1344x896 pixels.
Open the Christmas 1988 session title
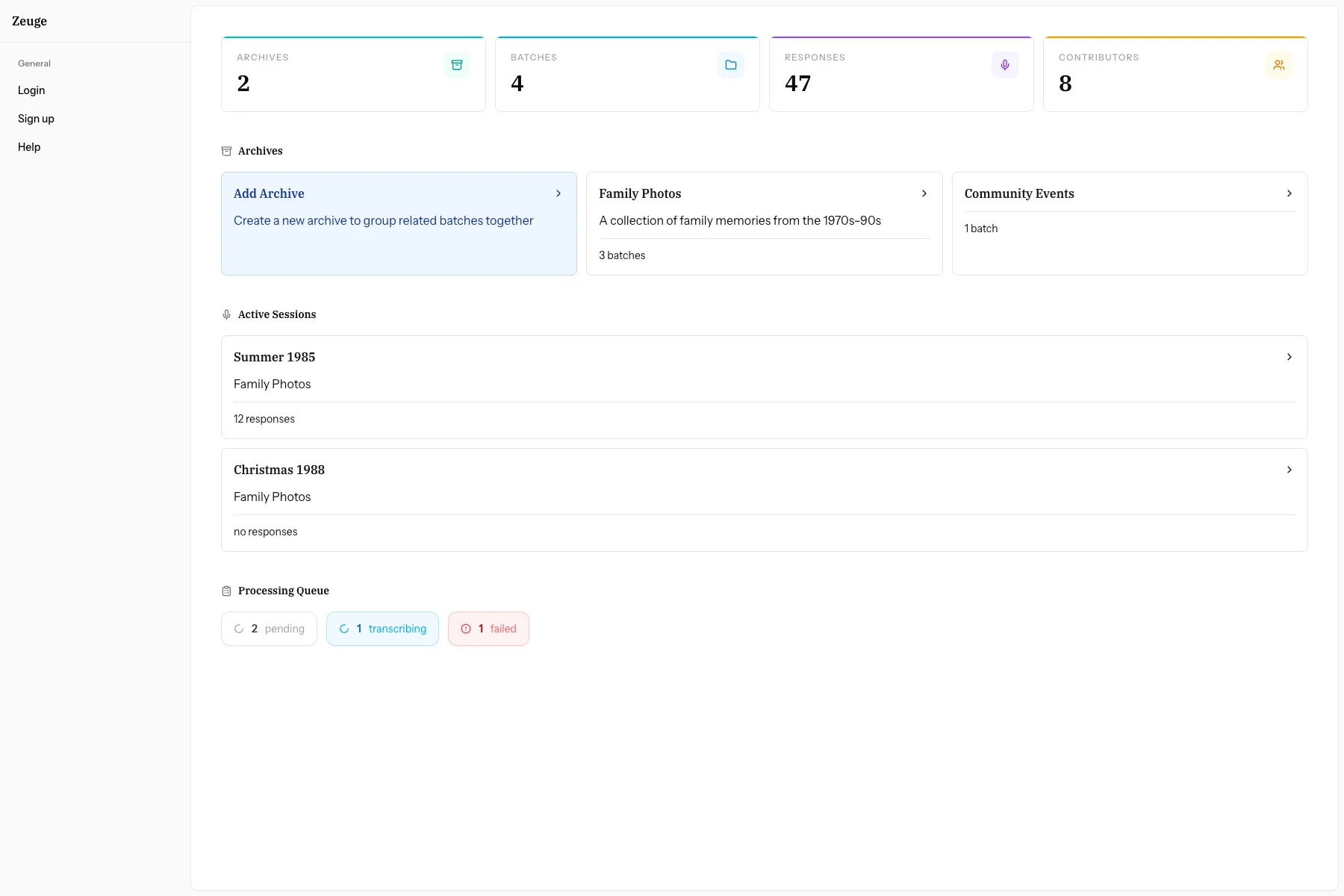coord(279,470)
